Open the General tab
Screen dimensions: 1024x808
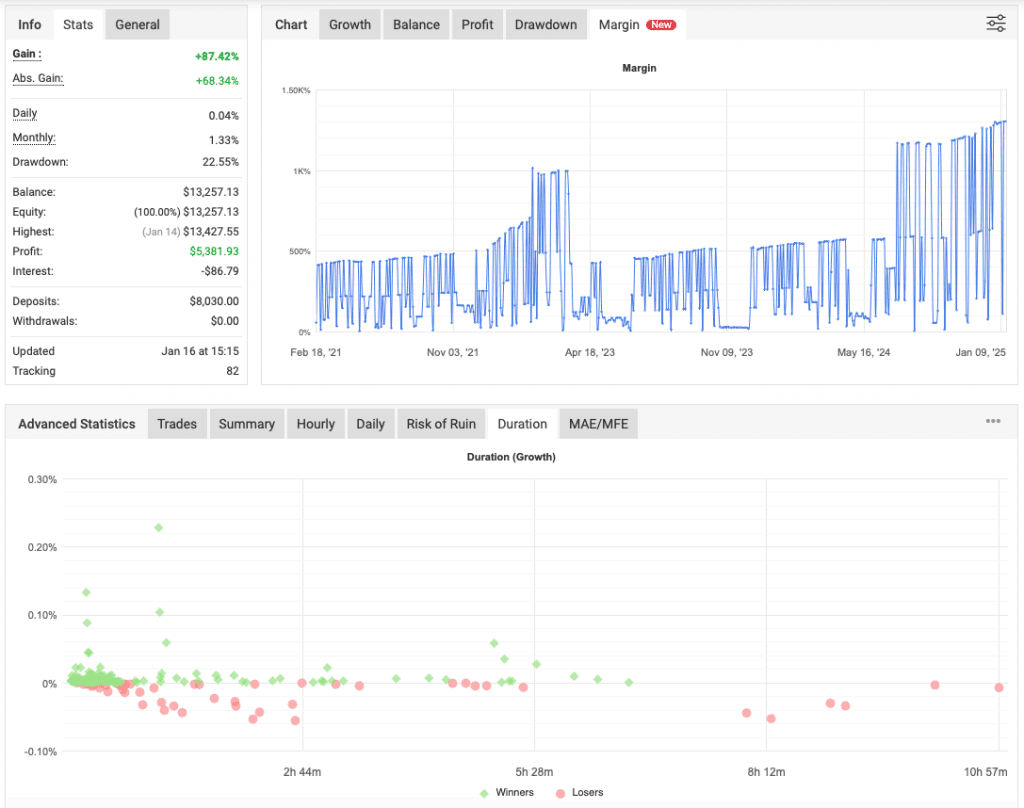tap(137, 24)
